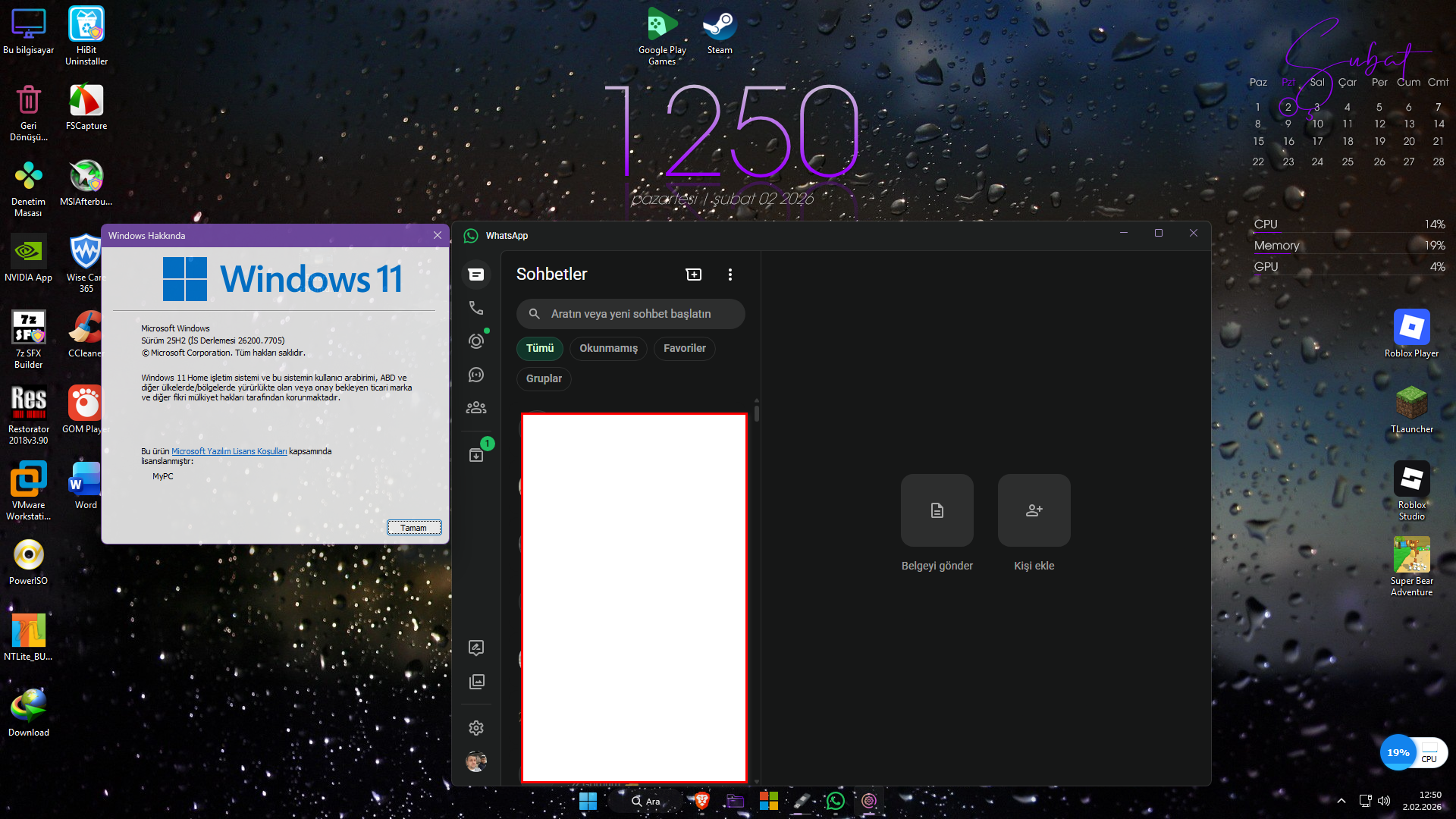Open the Communities people icon in WhatsApp
The image size is (1456, 819).
pos(476,408)
